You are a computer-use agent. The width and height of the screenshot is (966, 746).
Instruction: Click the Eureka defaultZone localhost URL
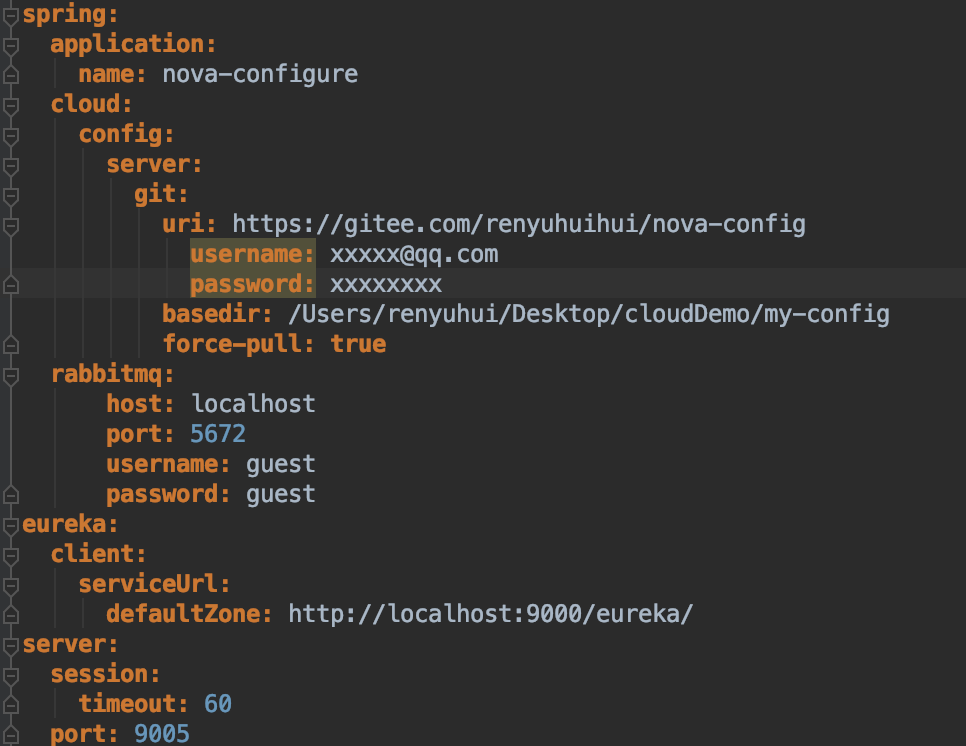[489, 614]
